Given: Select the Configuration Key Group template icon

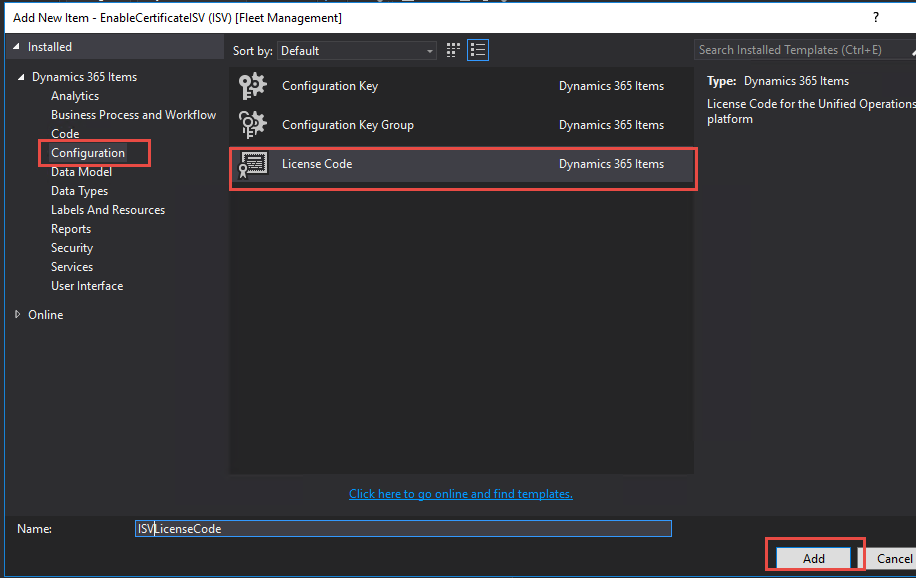Looking at the screenshot, I should [x=252, y=124].
